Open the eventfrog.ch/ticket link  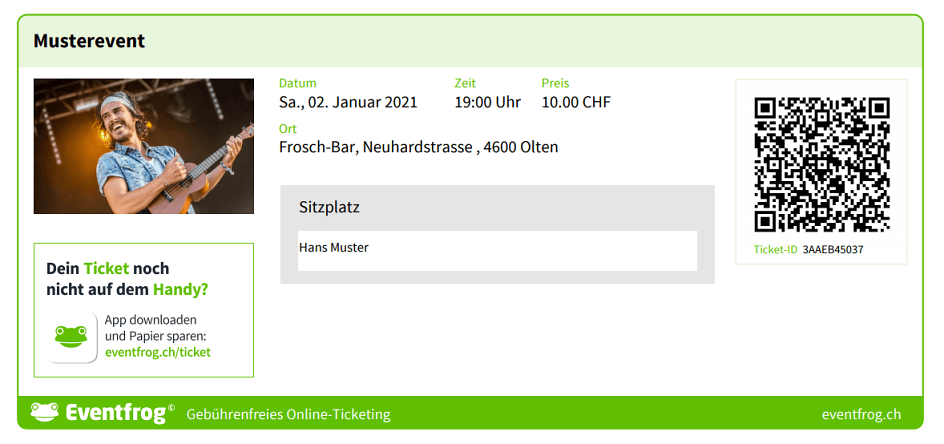tap(158, 352)
